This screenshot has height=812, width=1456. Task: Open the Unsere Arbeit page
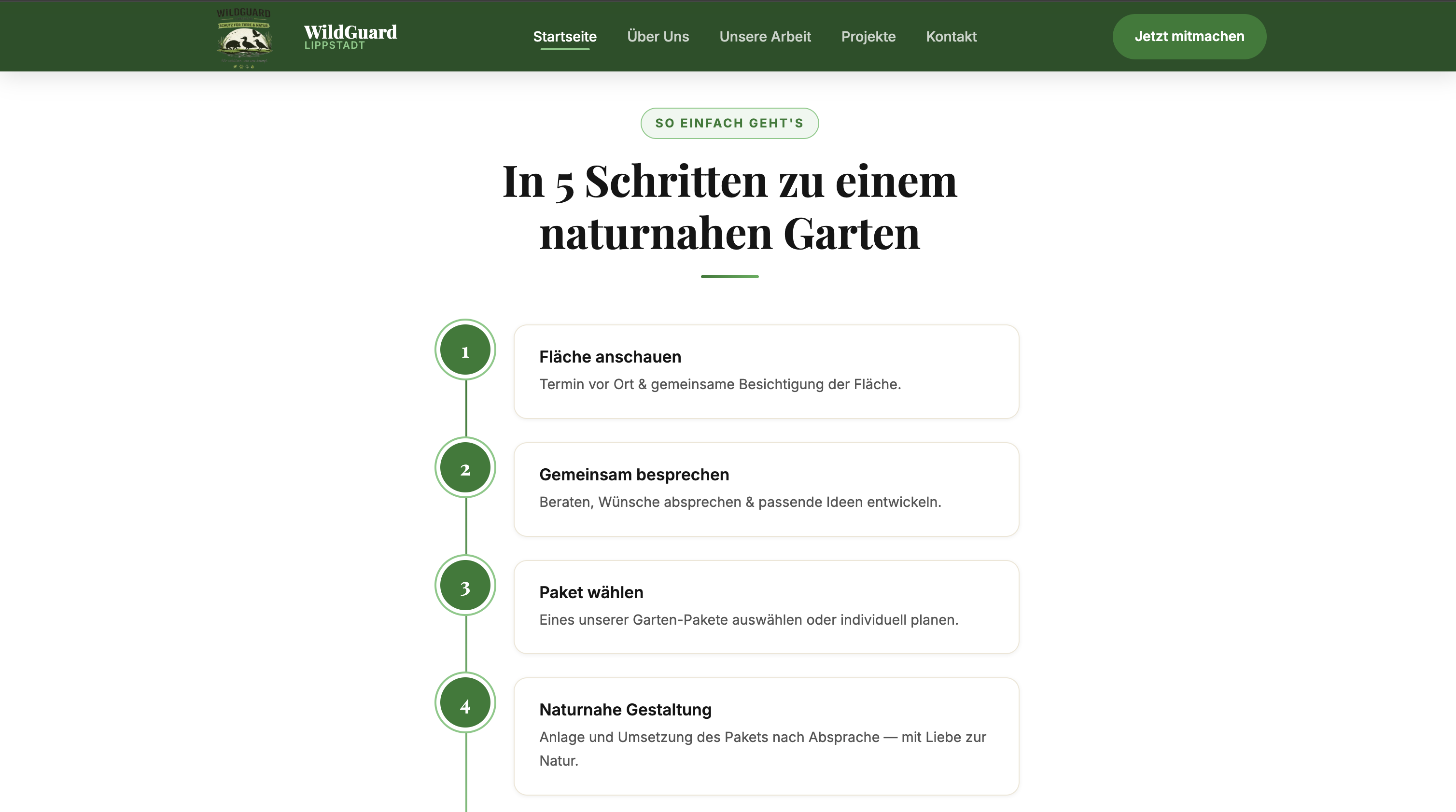[x=765, y=36]
